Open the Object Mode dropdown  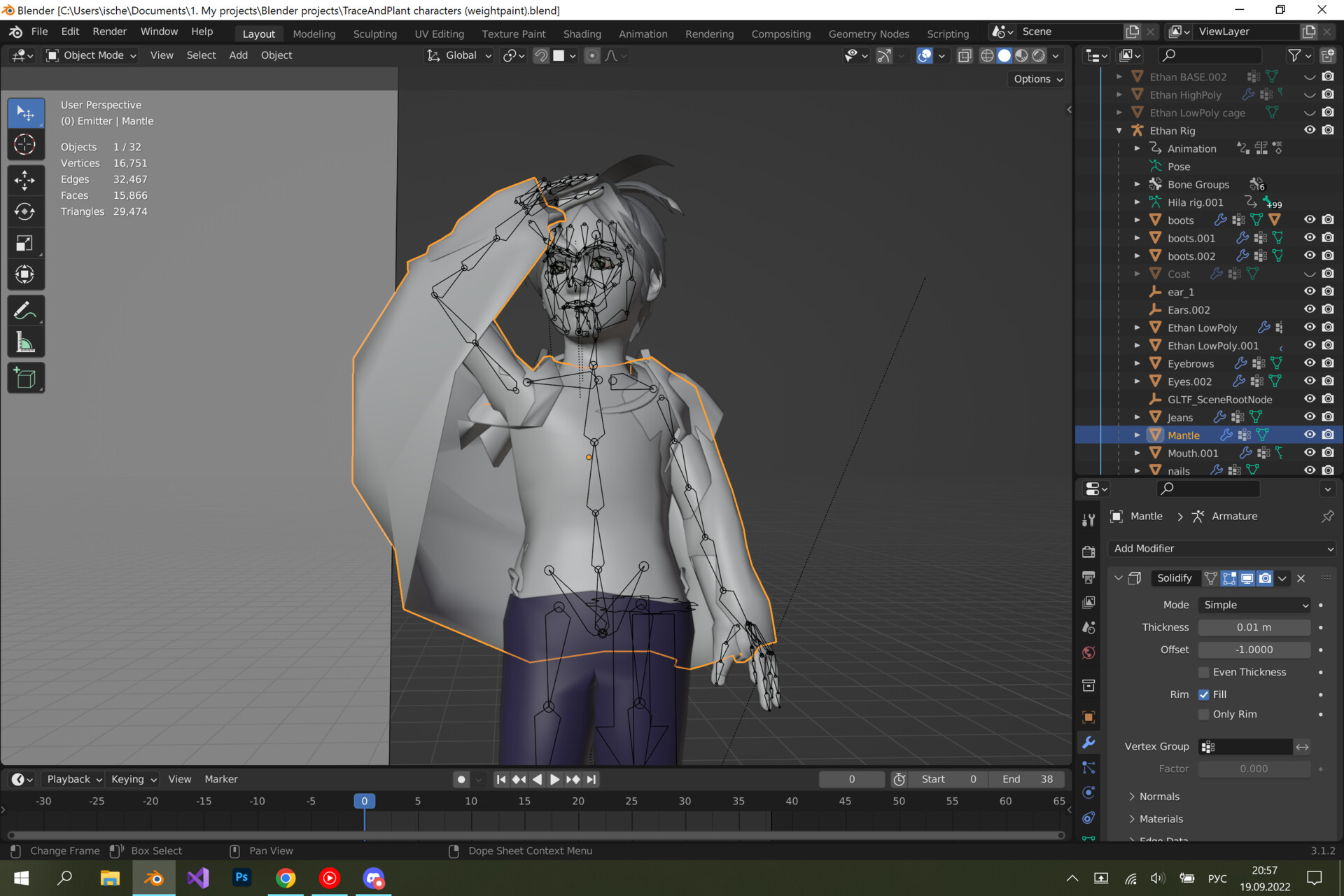click(90, 55)
